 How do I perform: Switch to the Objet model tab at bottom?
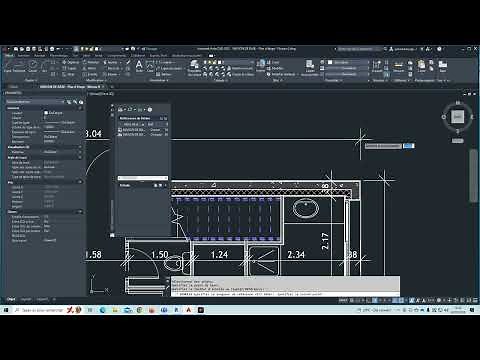tap(11, 299)
